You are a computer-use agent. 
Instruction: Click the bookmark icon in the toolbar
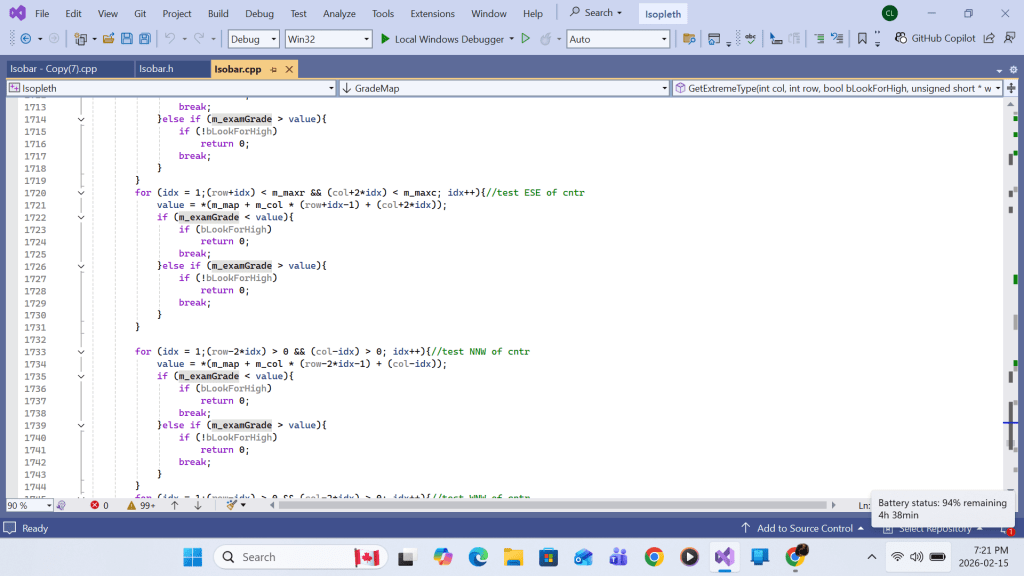click(x=862, y=39)
